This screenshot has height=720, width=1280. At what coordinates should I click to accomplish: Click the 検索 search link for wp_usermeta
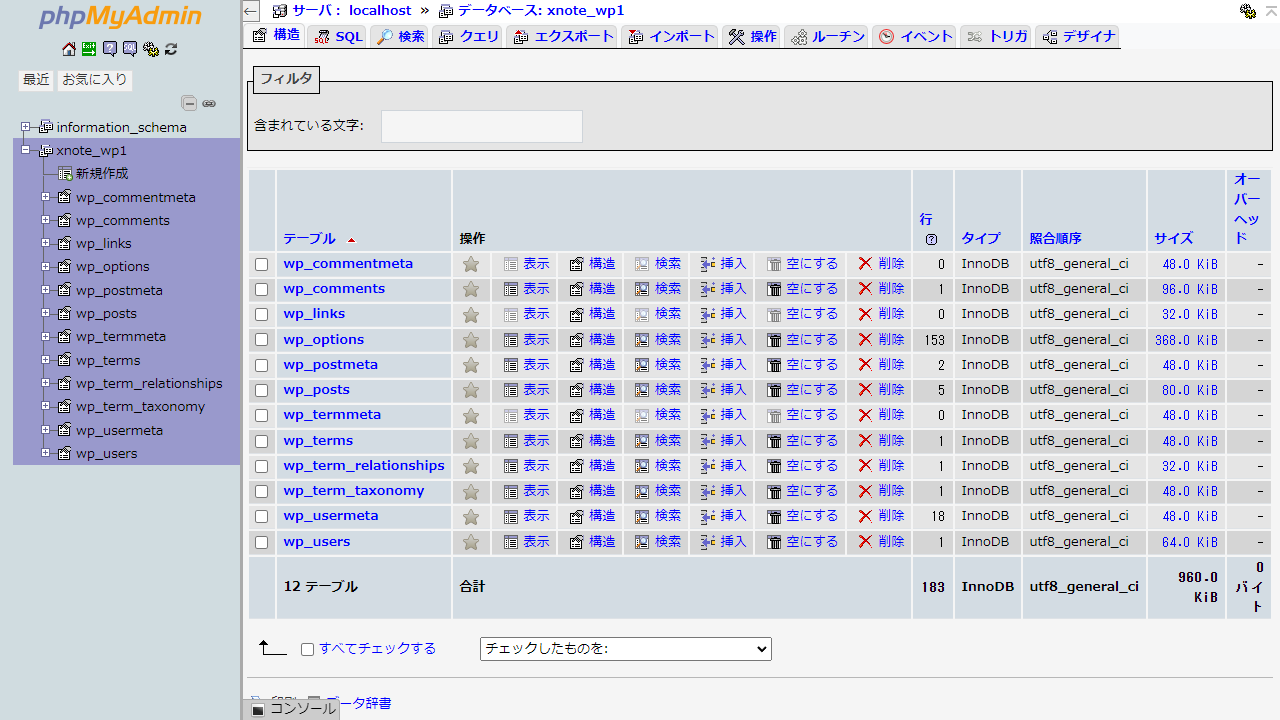[658, 516]
